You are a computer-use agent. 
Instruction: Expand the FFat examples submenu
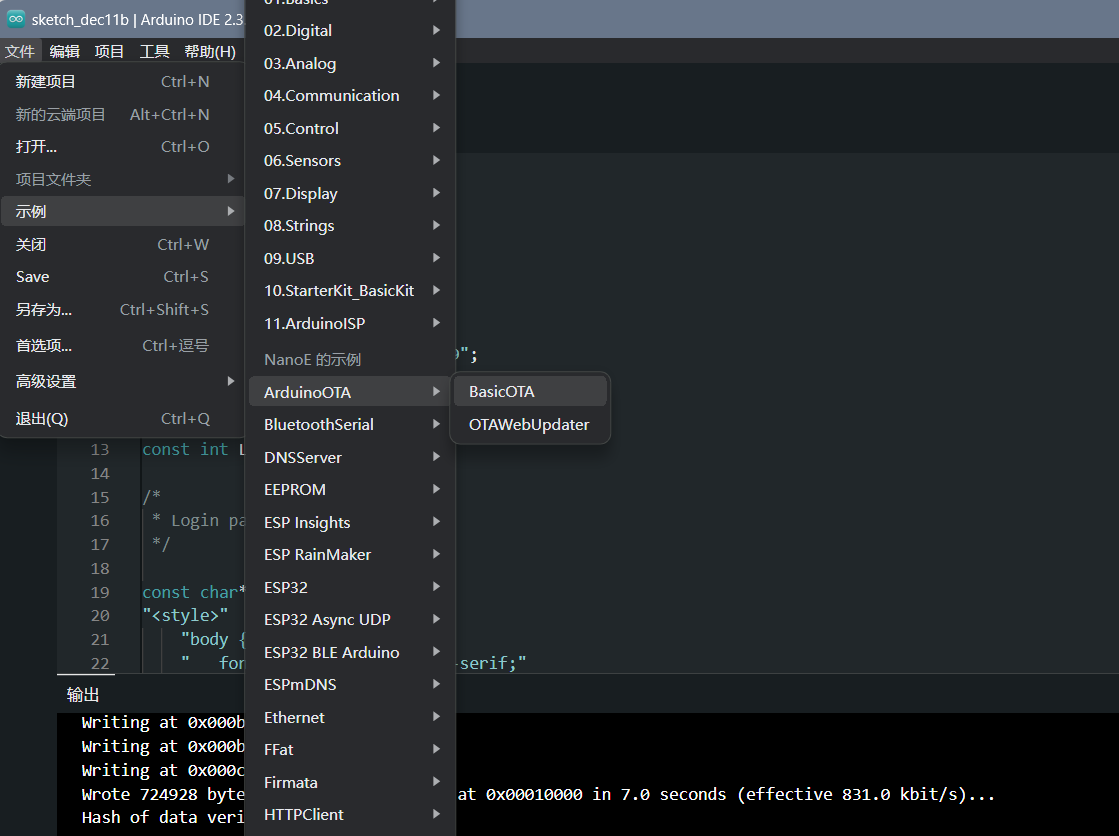(x=350, y=749)
